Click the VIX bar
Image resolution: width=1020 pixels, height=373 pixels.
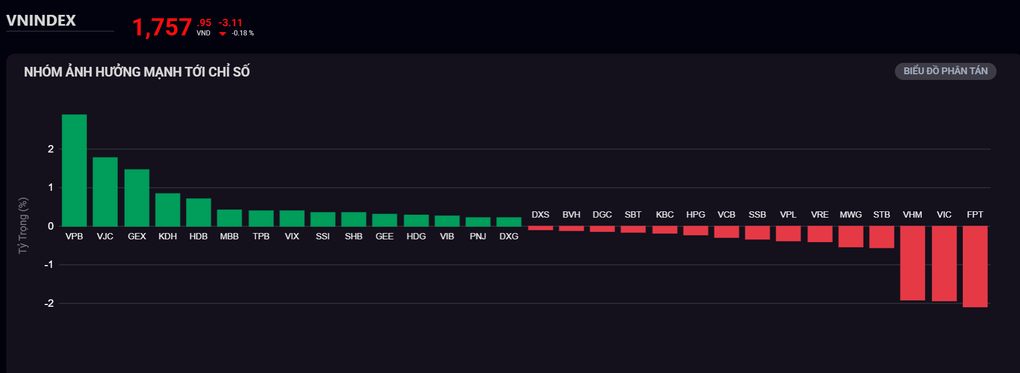[x=292, y=218]
